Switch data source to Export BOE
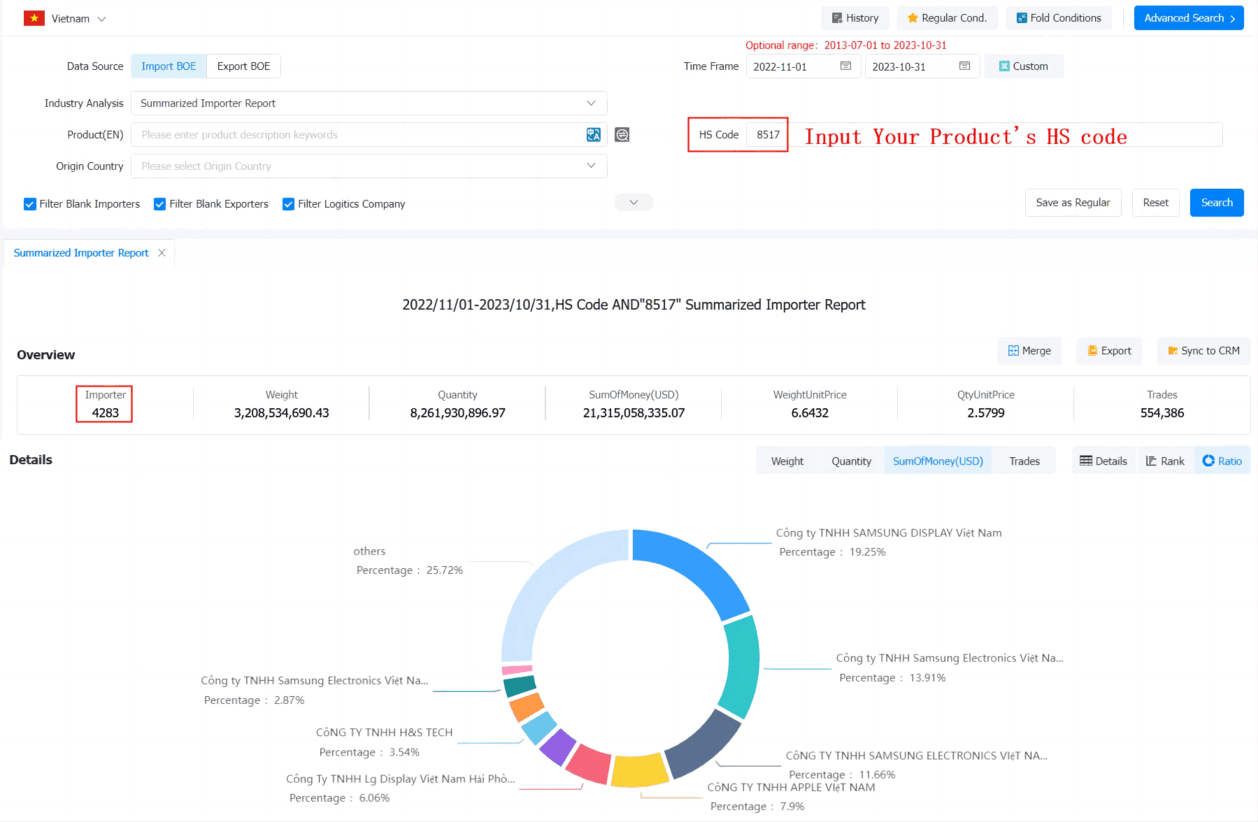This screenshot has height=822, width=1258. click(244, 66)
